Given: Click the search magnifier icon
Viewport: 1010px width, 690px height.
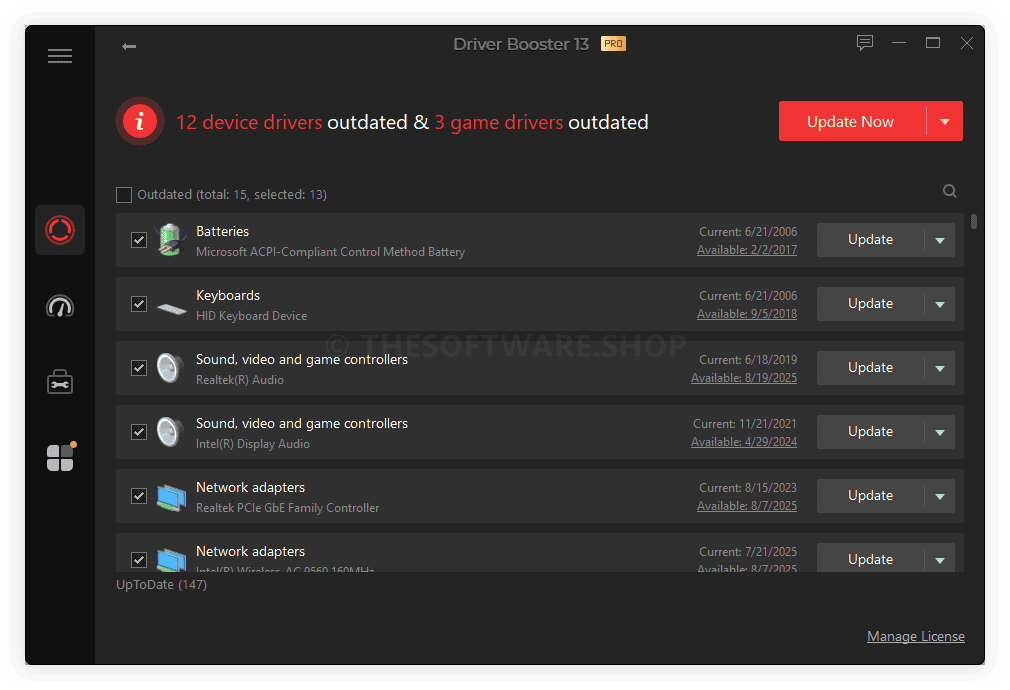Looking at the screenshot, I should click(x=950, y=192).
